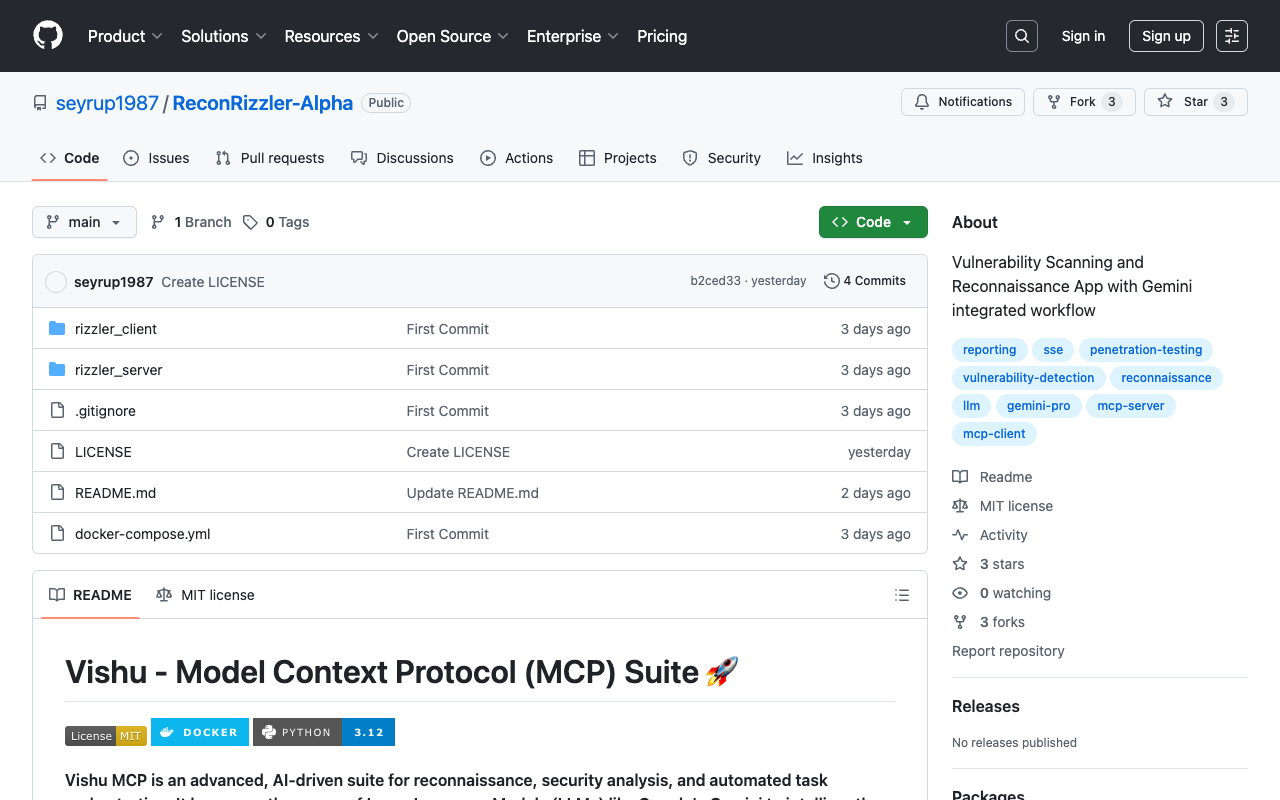1280x800 pixels.
Task: Click the Docker badge
Action: (200, 732)
